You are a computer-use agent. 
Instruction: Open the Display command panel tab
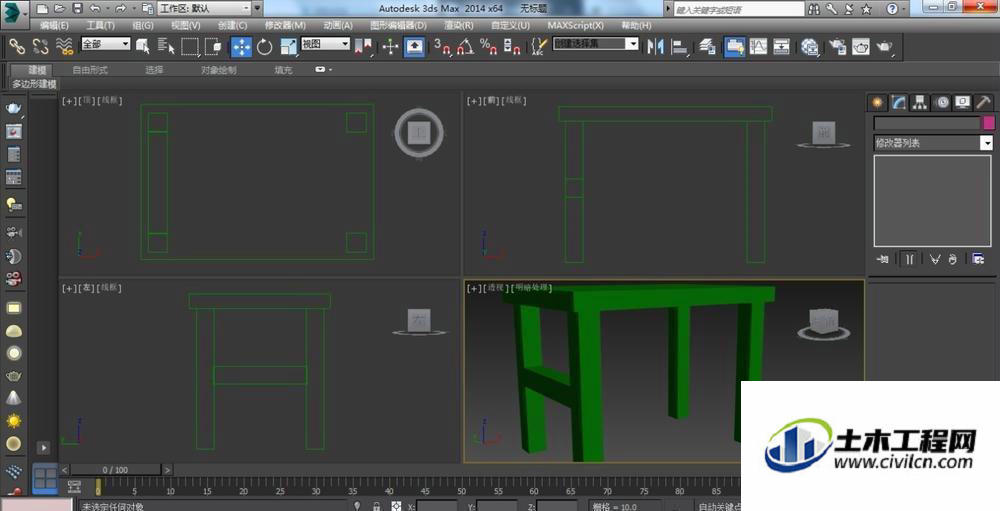(962, 102)
